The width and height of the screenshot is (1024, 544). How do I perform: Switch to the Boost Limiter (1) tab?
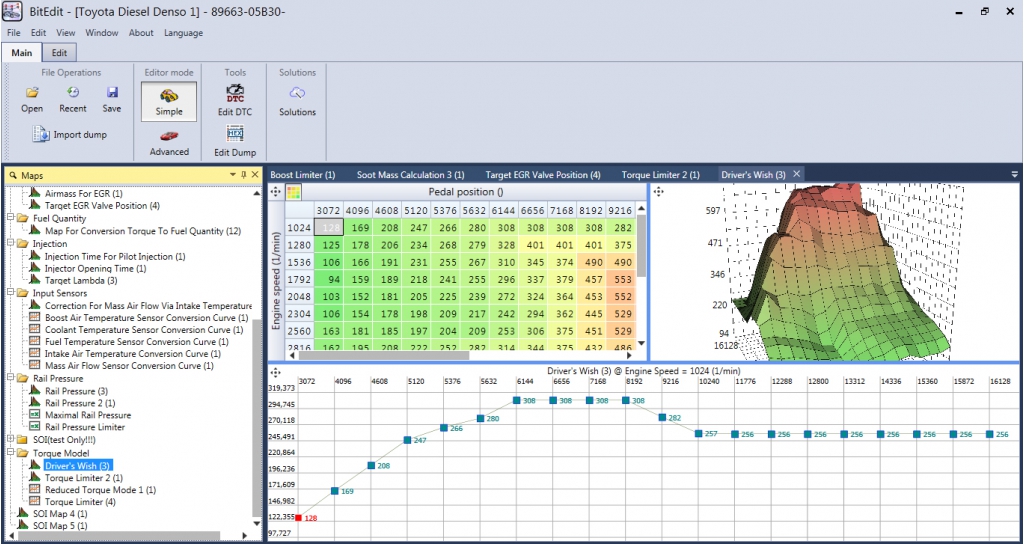click(x=302, y=174)
